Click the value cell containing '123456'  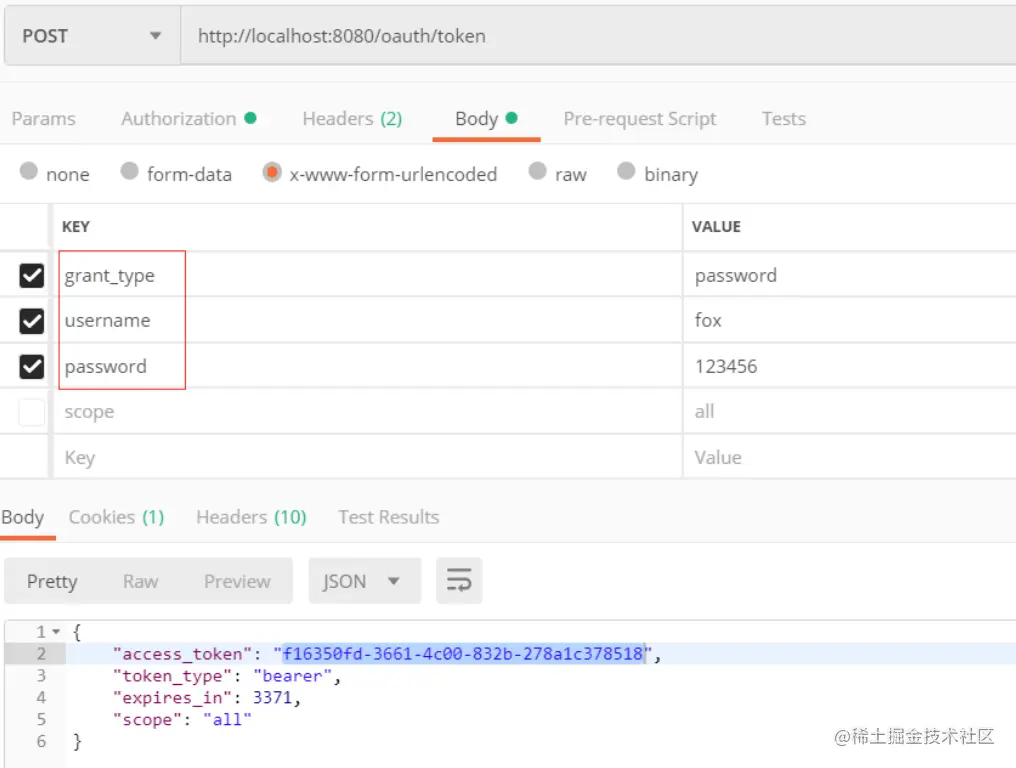849,366
